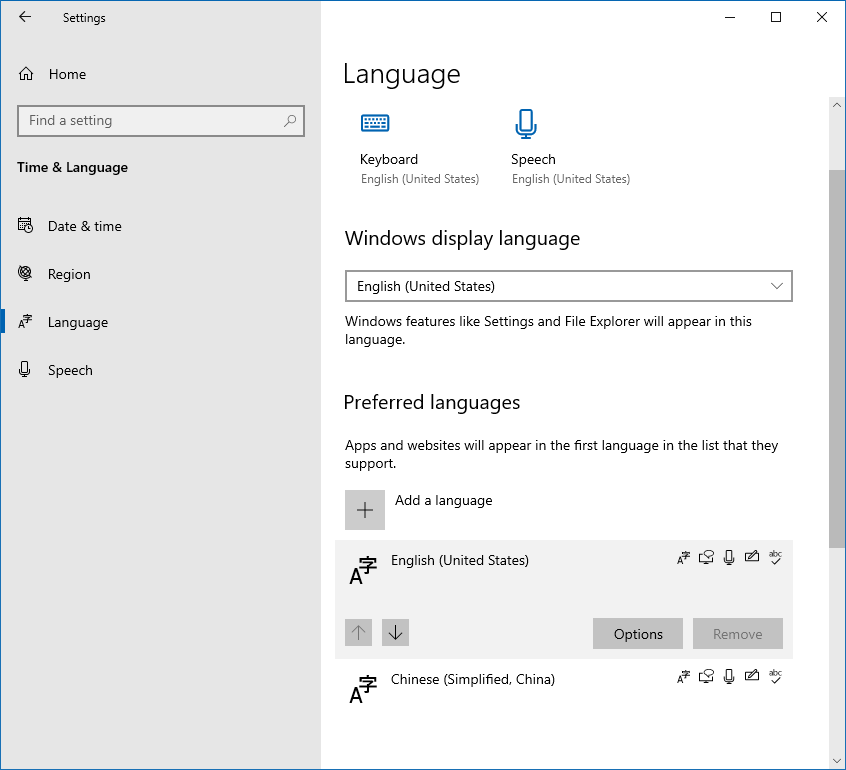846x770 pixels.
Task: Open Options for English (United States)
Action: click(638, 634)
